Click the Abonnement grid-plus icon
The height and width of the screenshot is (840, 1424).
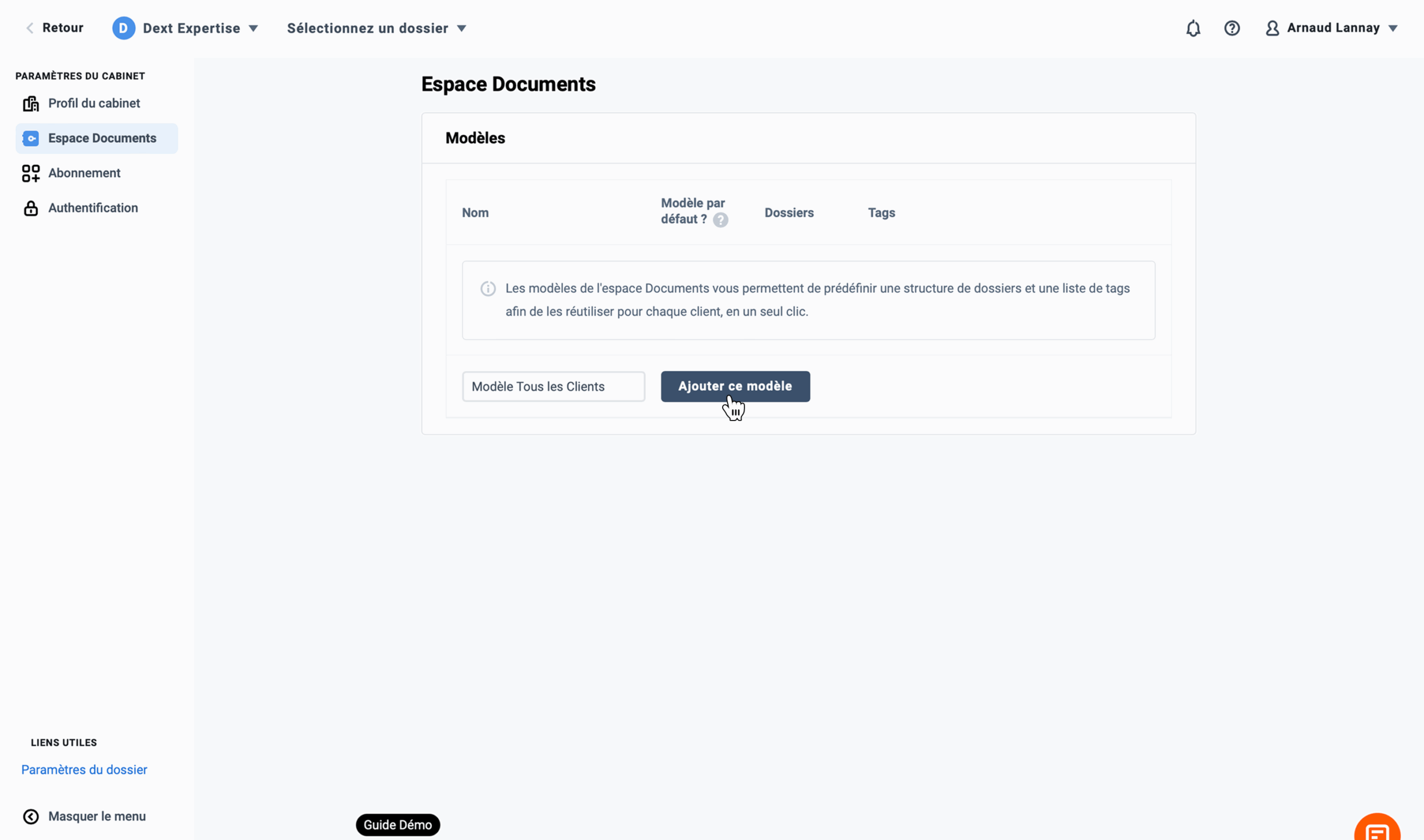point(31,173)
